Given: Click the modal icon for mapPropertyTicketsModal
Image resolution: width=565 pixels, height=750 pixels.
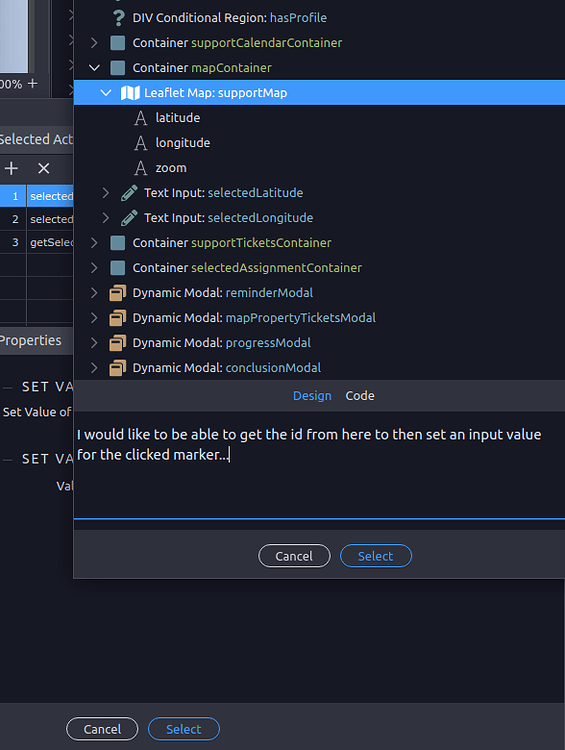Looking at the screenshot, I should [x=118, y=318].
